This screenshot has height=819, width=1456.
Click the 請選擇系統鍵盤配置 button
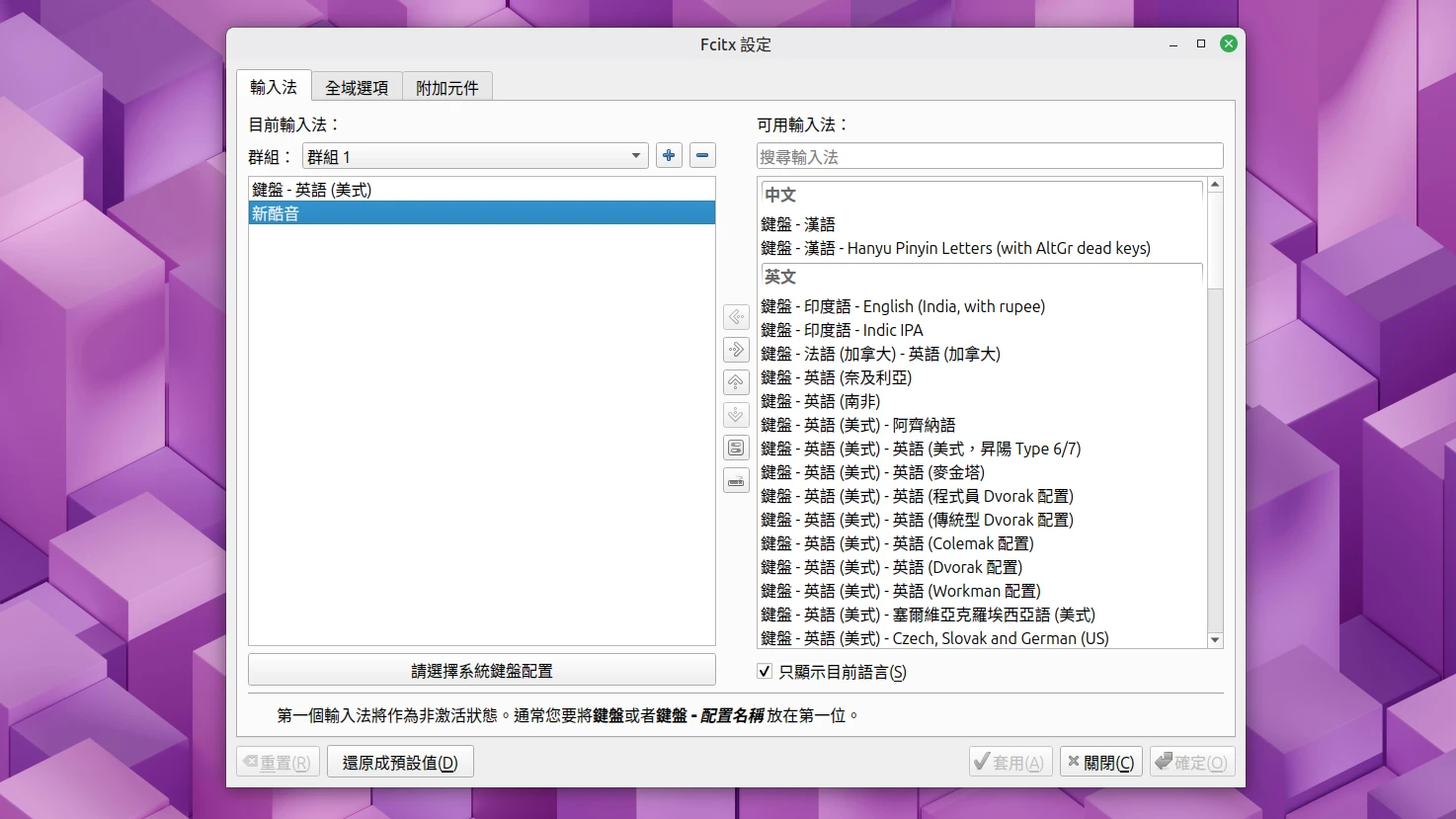[482, 670]
